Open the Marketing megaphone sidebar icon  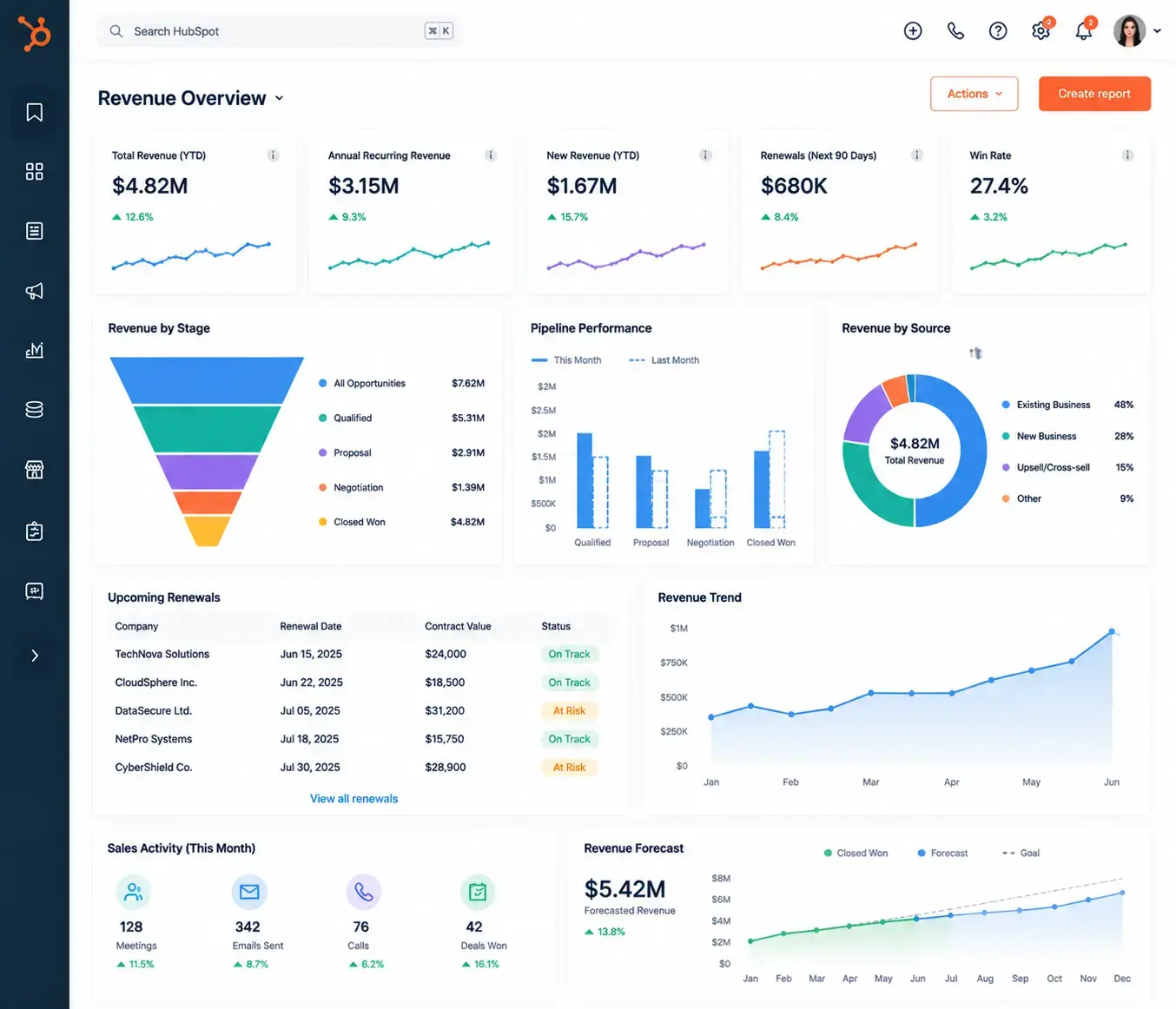[35, 291]
